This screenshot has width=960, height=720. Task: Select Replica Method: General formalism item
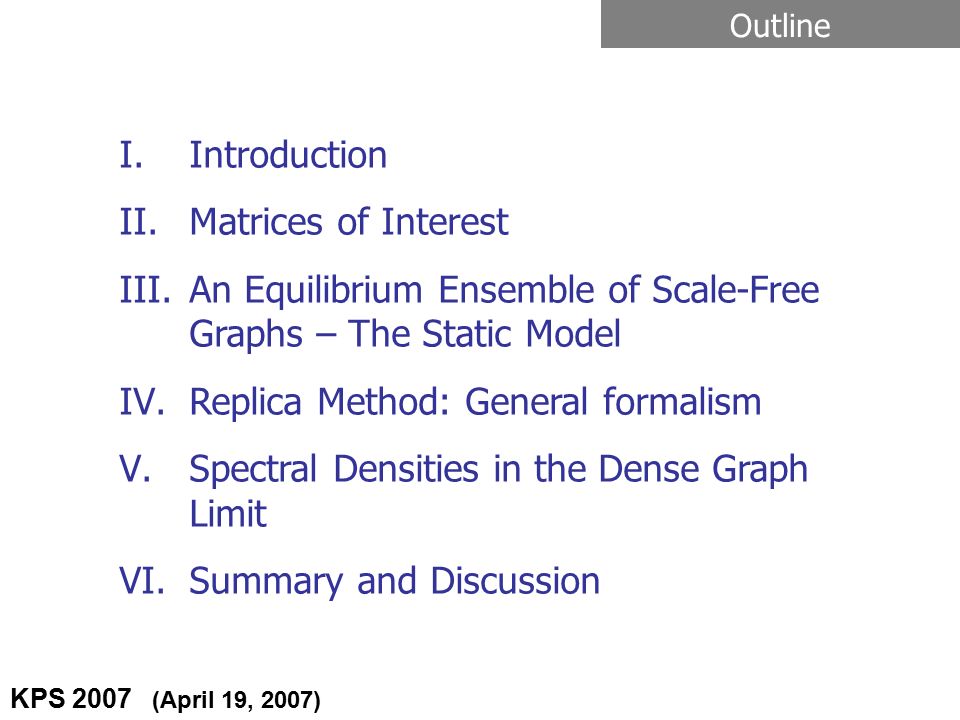pos(475,402)
